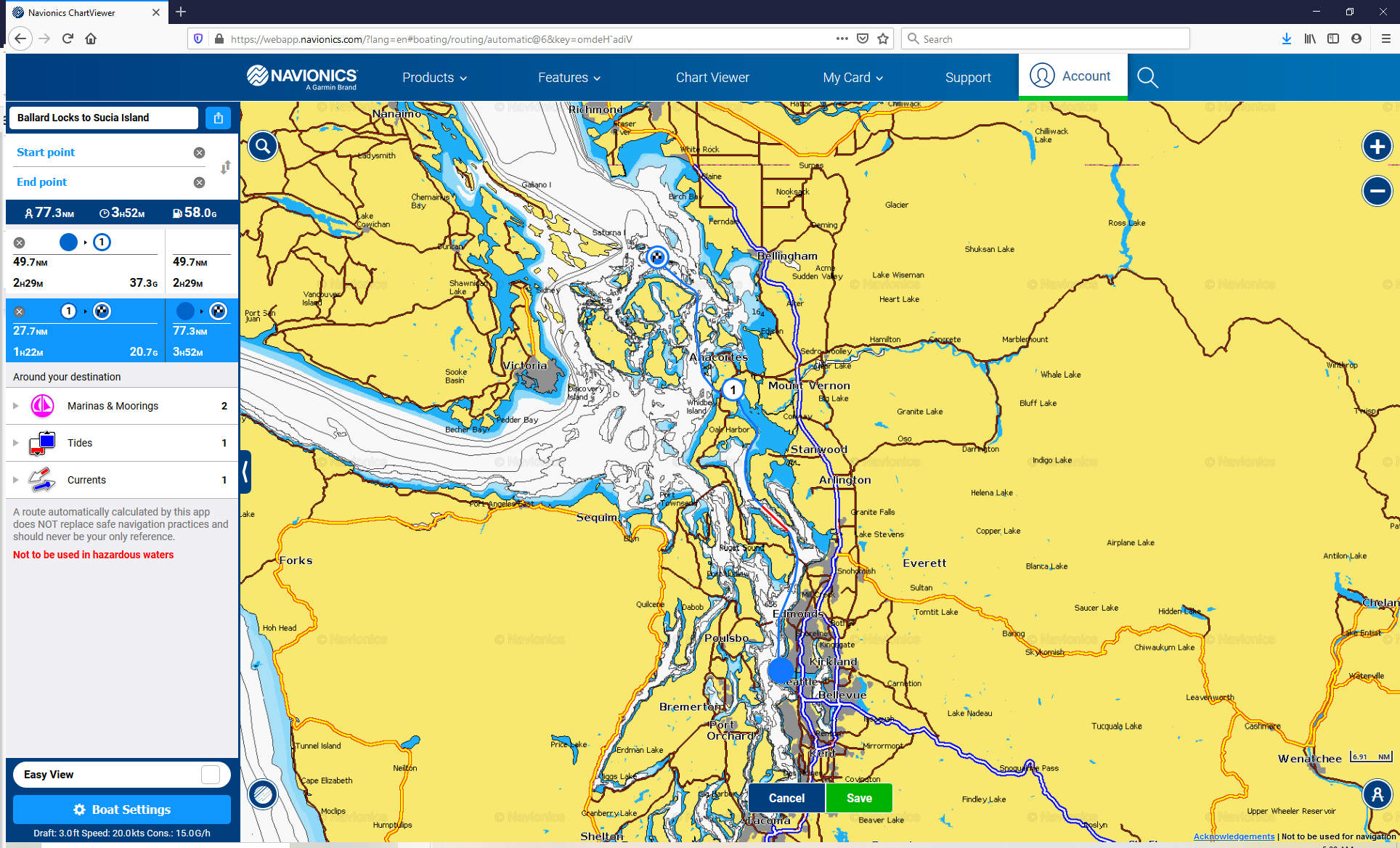
Task: Remove the second route leg
Action: pos(20,311)
